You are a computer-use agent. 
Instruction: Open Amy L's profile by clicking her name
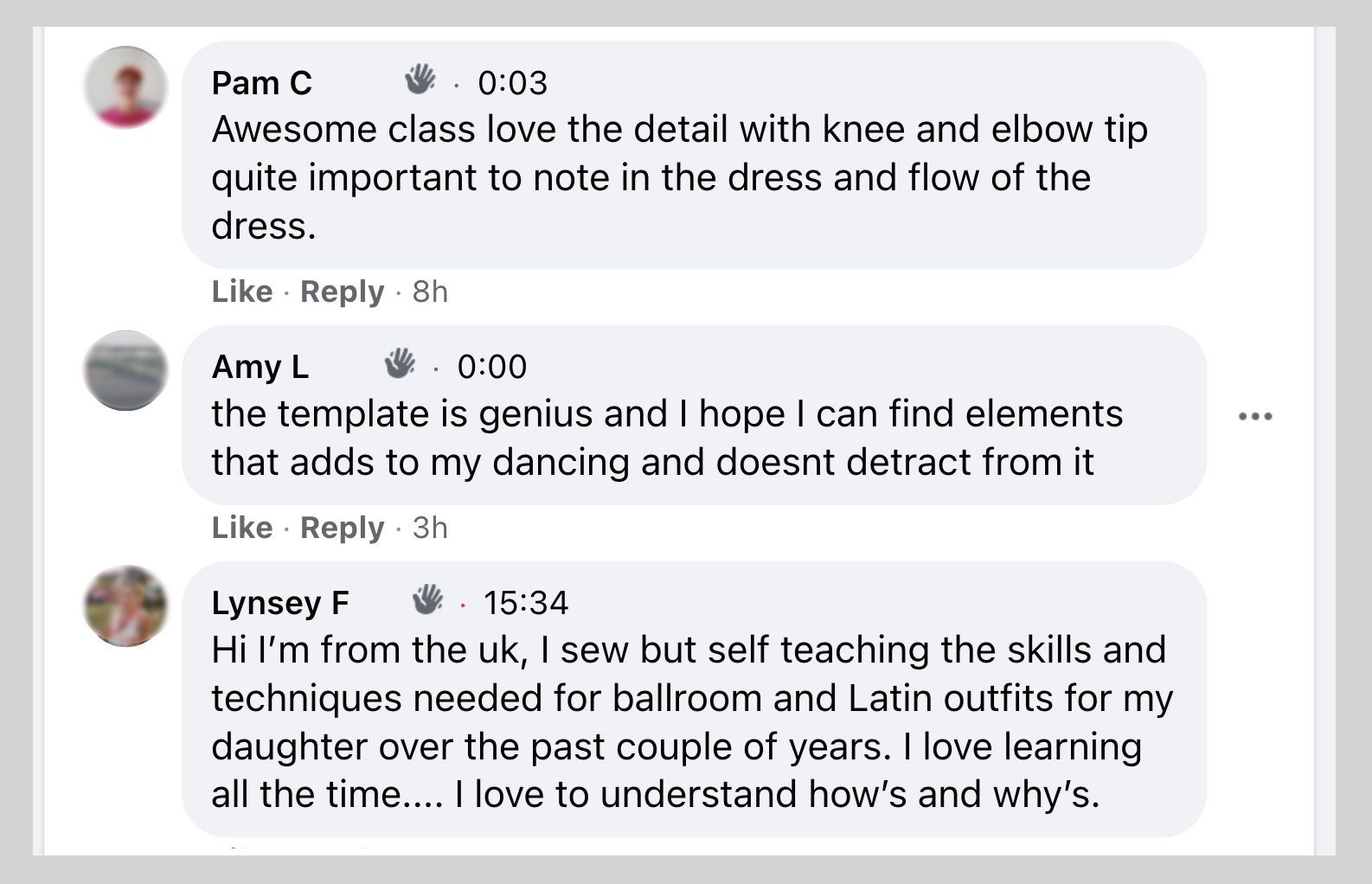click(x=260, y=366)
